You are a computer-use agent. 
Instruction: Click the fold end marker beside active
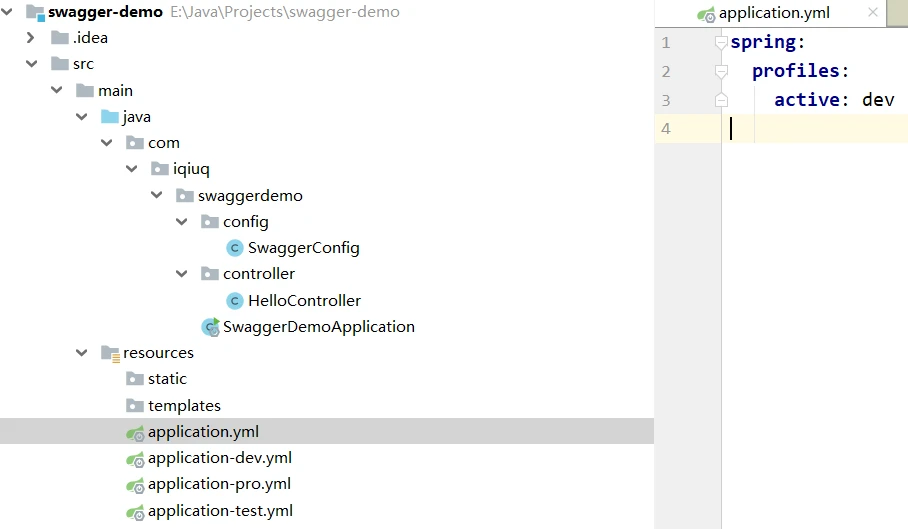[721, 100]
